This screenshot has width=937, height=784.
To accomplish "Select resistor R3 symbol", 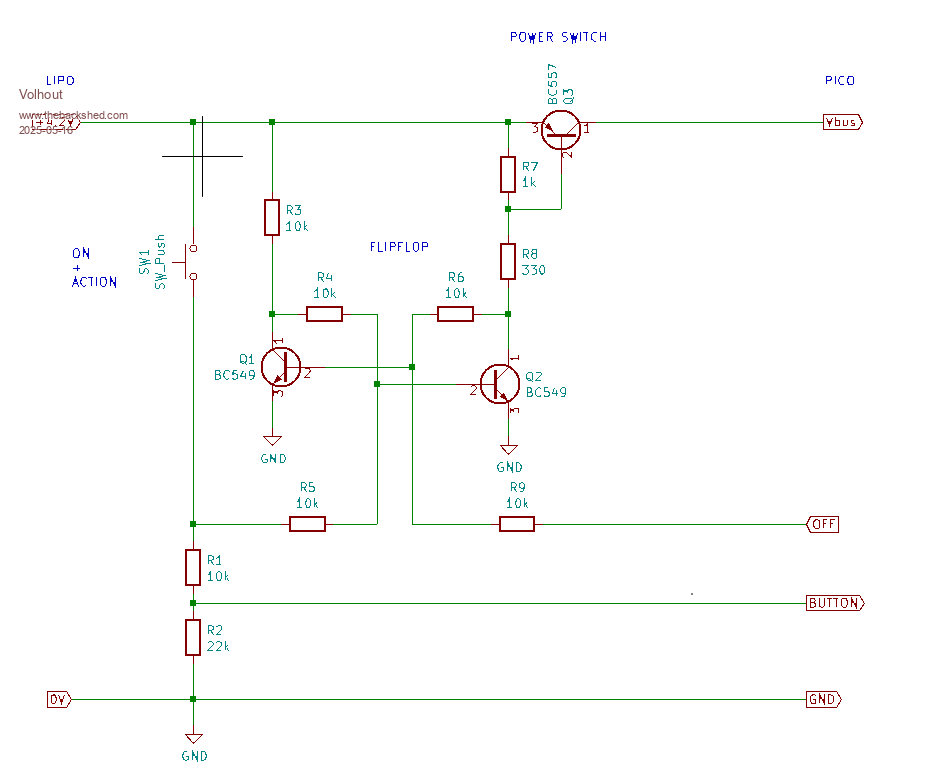I will click(272, 217).
